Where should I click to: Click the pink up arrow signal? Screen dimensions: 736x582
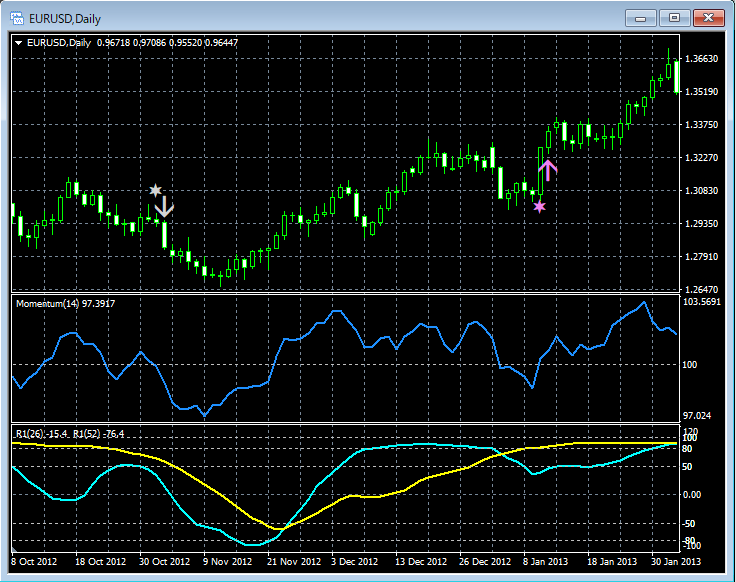[547, 169]
